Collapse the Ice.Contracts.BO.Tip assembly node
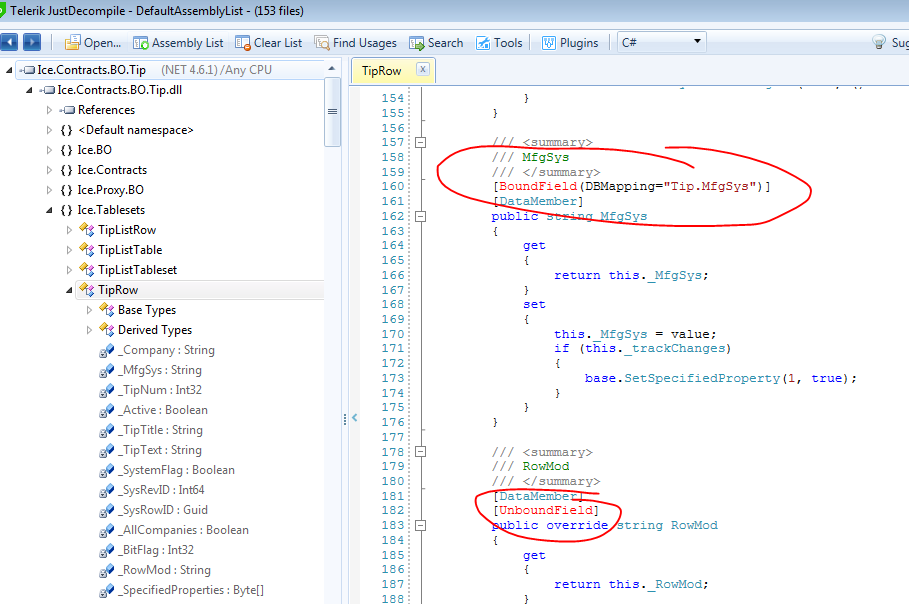The height and width of the screenshot is (604, 909). (x=9, y=70)
